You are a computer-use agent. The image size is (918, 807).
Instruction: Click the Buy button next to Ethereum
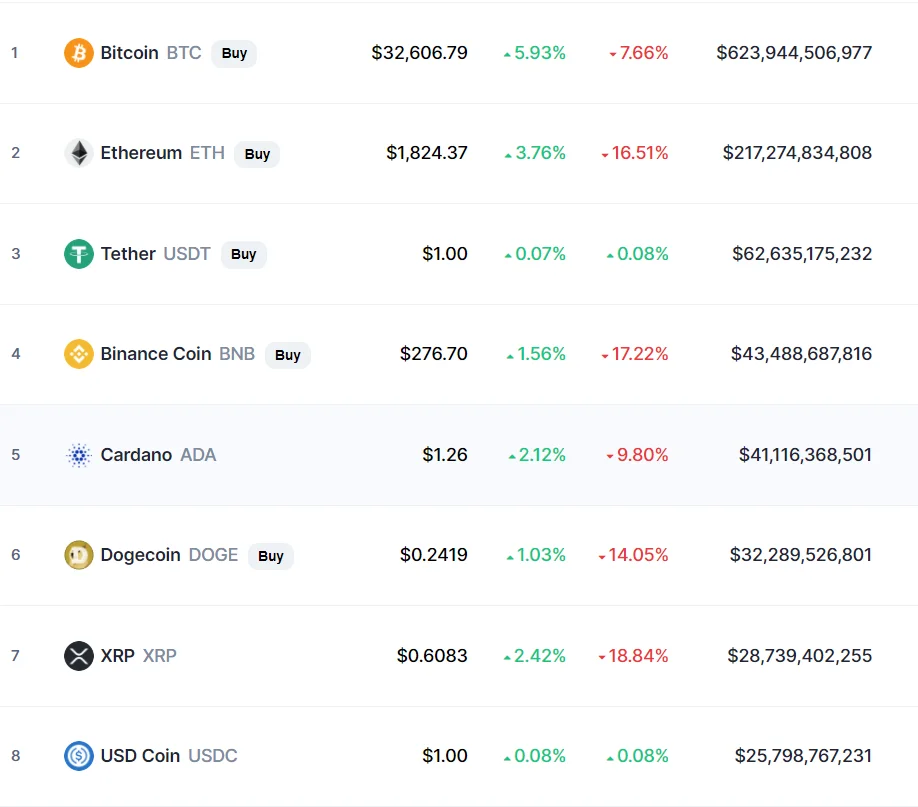[x=257, y=154]
